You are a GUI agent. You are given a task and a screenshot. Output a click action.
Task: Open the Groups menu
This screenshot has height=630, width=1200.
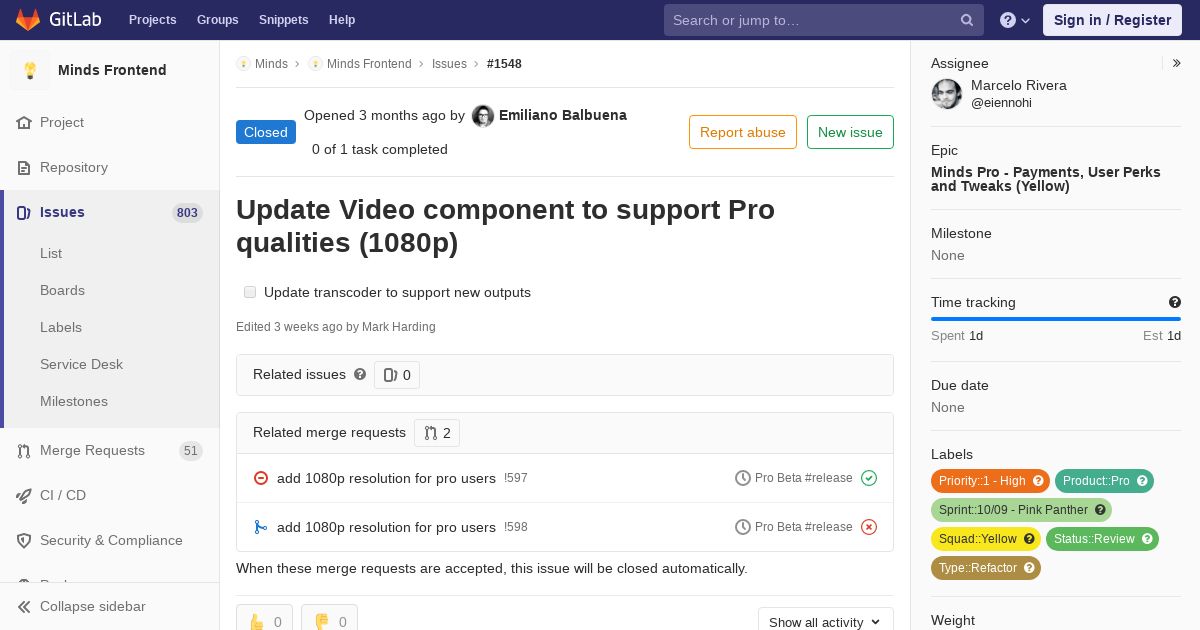click(x=217, y=20)
